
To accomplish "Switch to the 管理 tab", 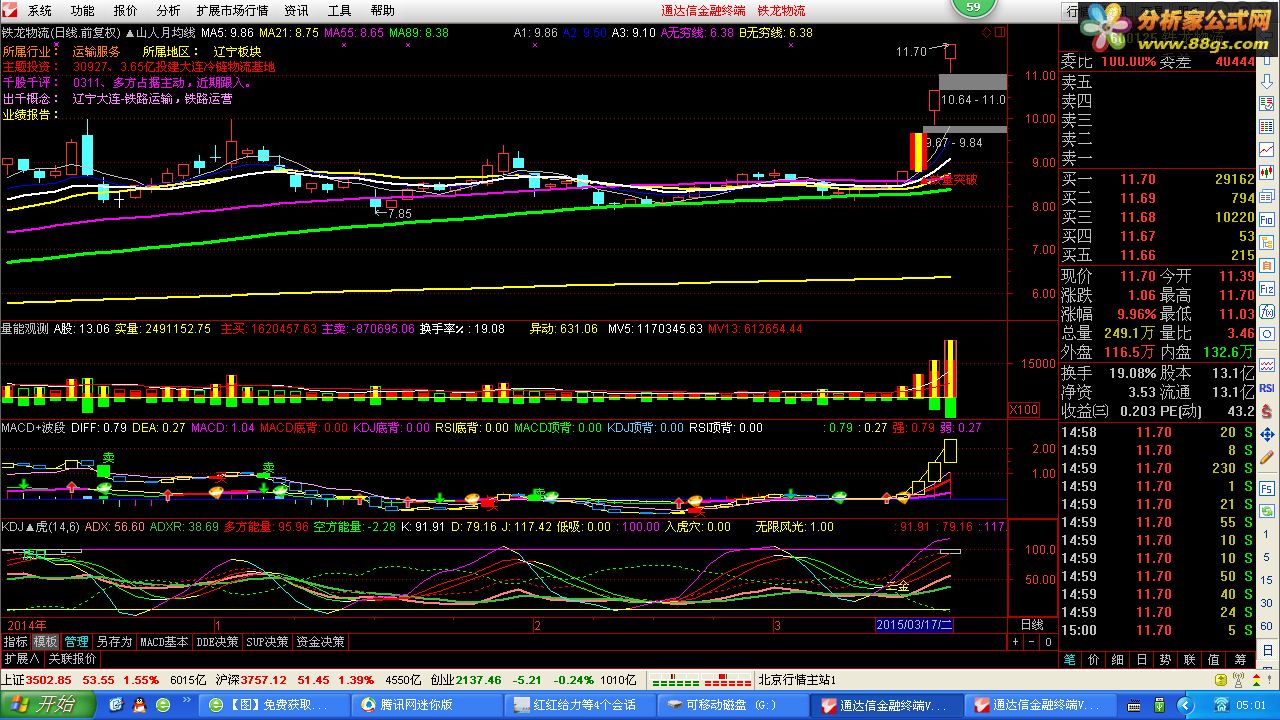I will [x=77, y=641].
